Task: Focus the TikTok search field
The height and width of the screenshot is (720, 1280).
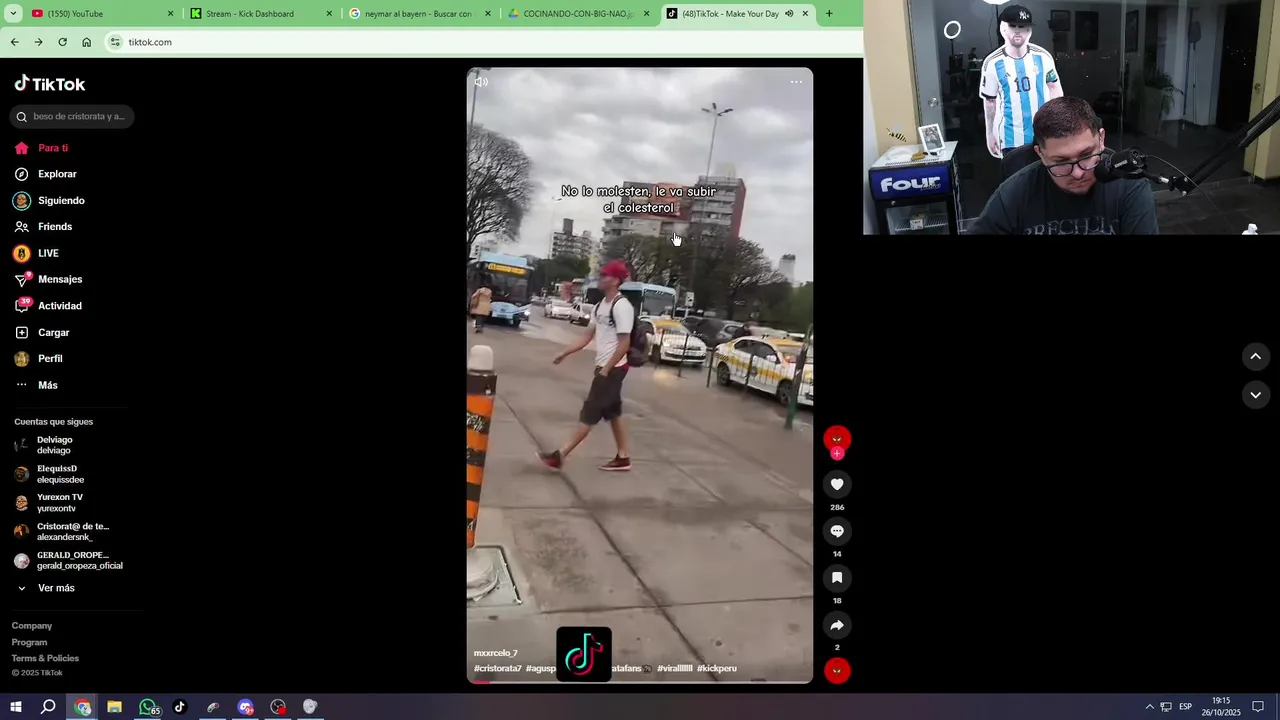Action: (x=72, y=117)
